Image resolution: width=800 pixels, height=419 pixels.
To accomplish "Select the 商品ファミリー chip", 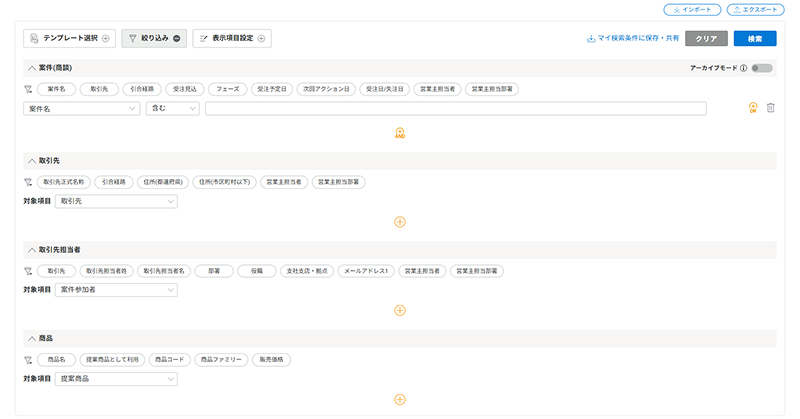I will point(221,360).
